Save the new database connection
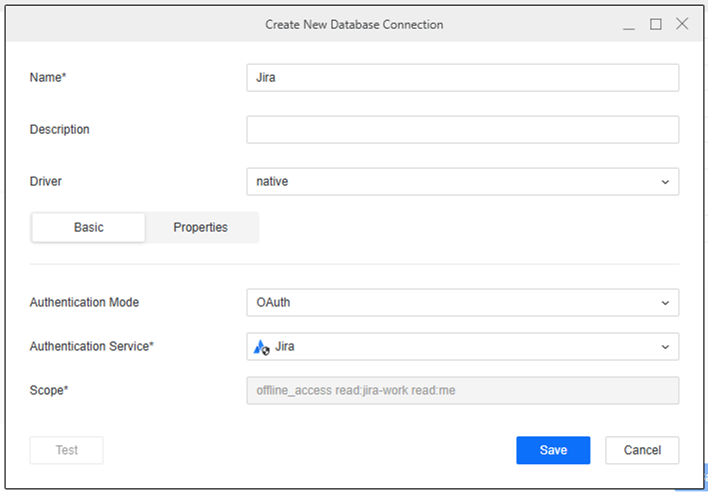708x495 pixels. (553, 451)
